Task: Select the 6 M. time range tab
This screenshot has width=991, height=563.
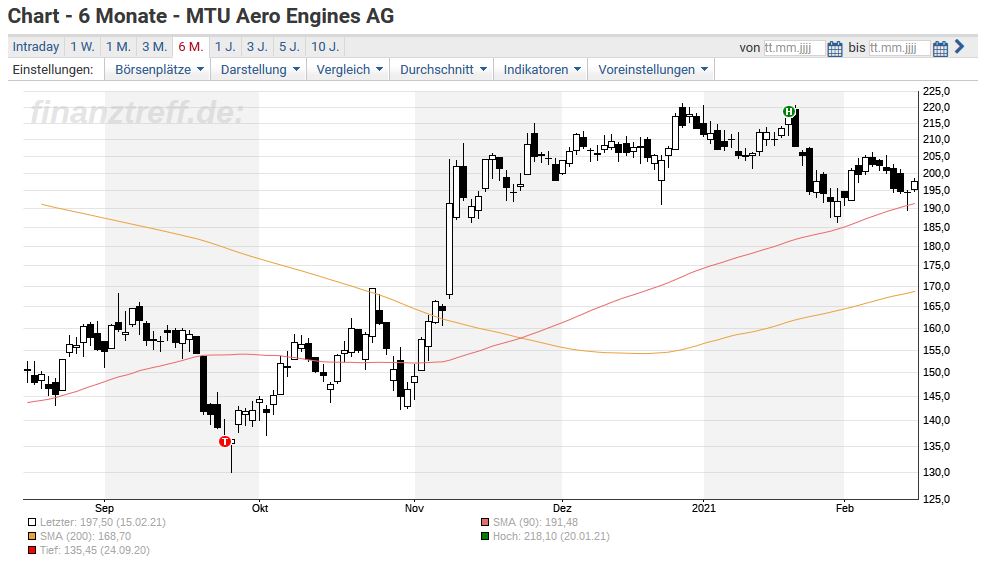Action: tap(191, 47)
